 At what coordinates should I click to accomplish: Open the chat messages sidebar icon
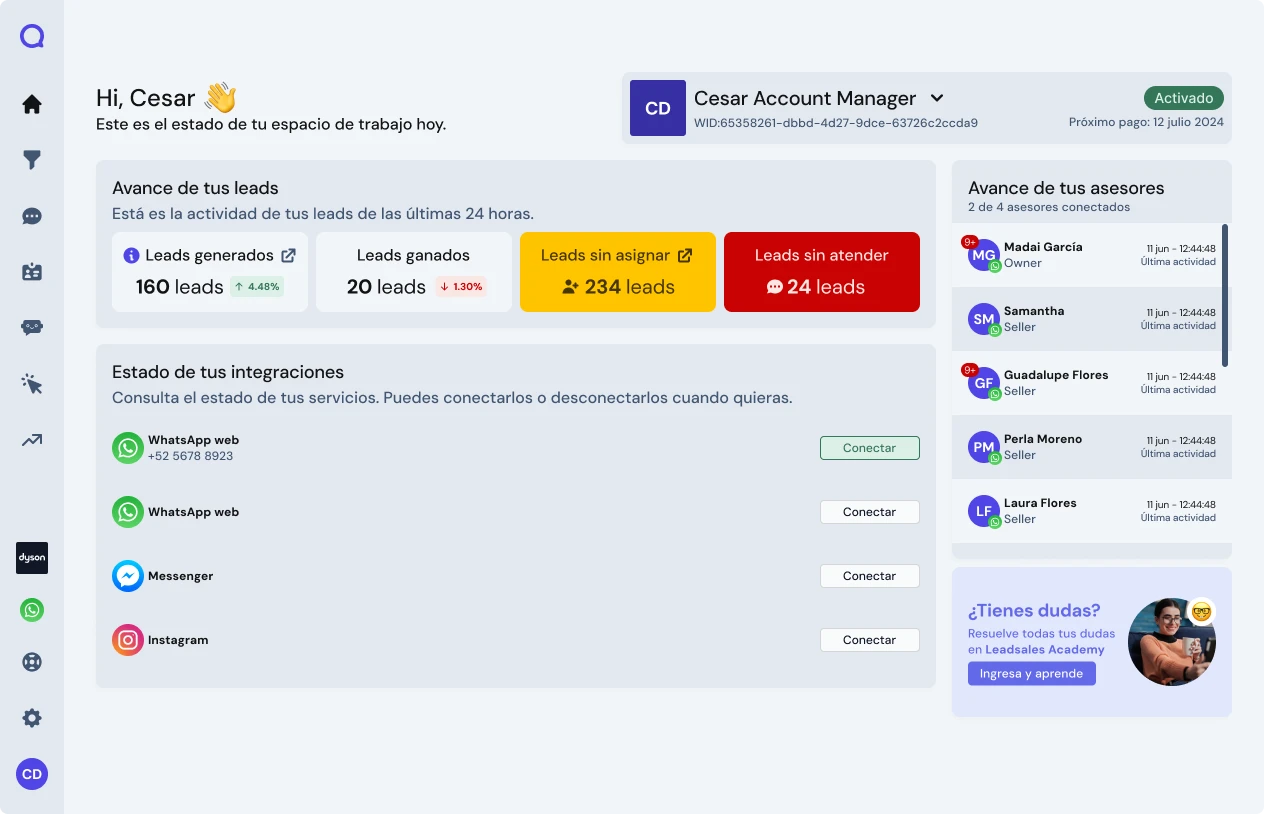(31, 216)
